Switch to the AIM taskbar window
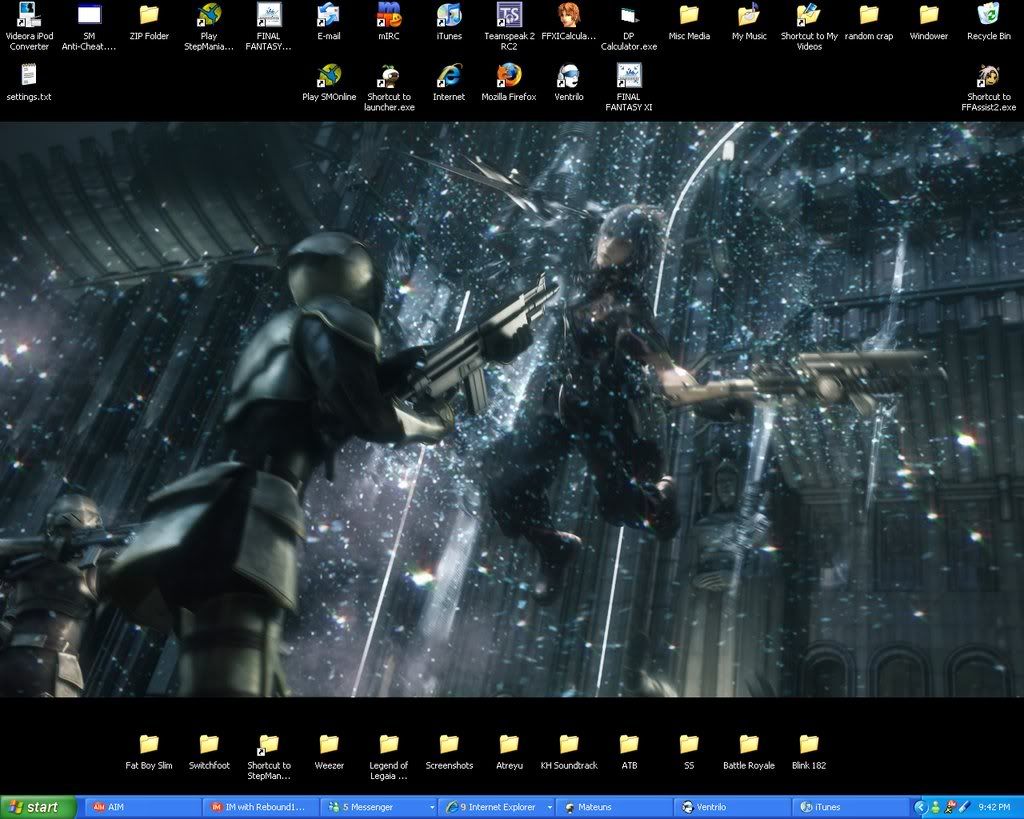This screenshot has height=819, width=1024. coord(140,807)
